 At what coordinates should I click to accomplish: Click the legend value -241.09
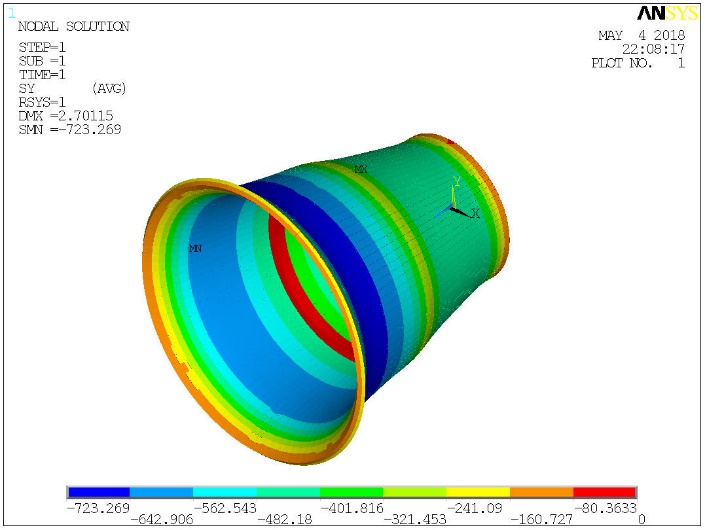[475, 508]
